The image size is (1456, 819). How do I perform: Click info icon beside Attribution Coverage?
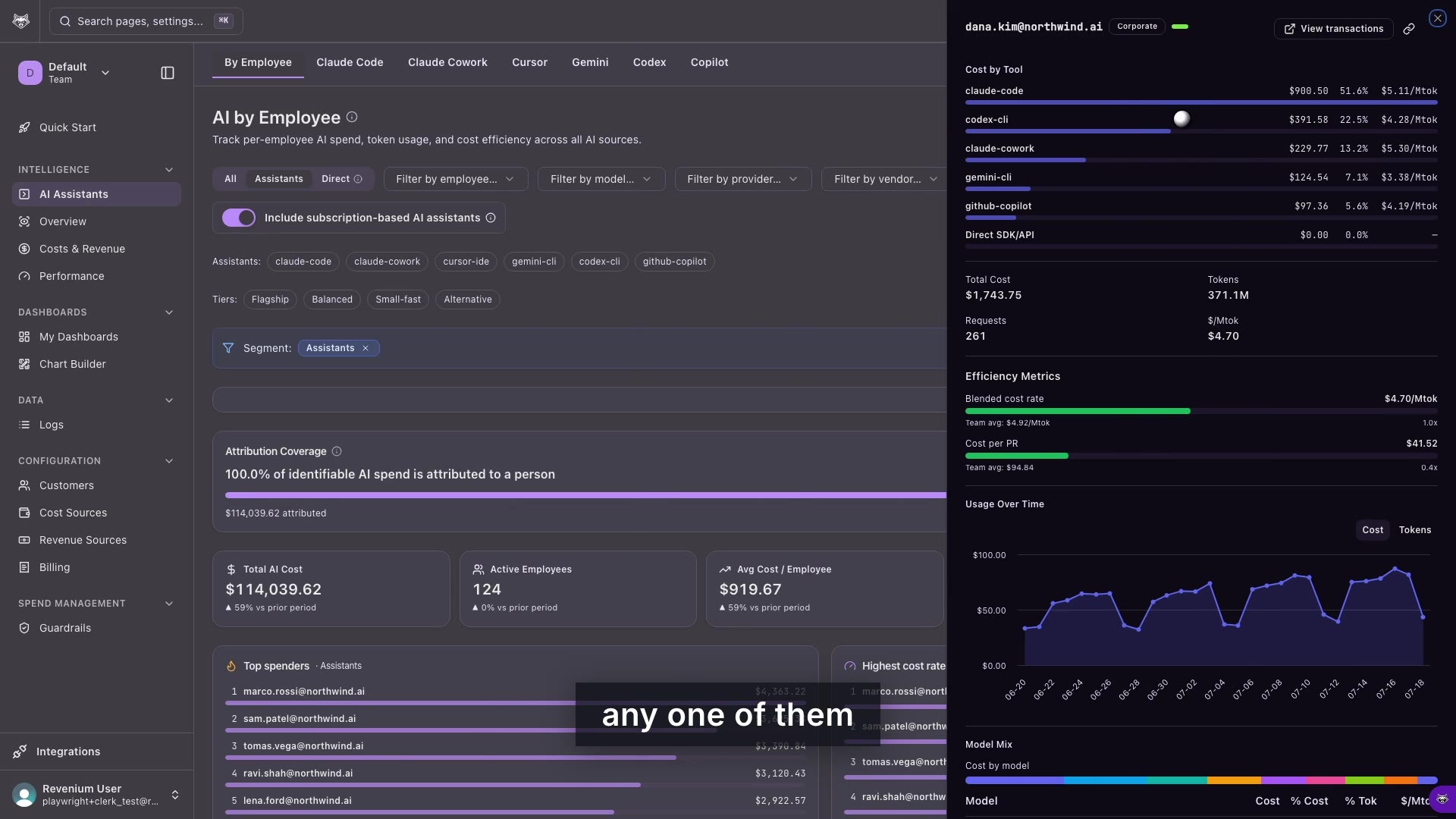click(x=337, y=451)
